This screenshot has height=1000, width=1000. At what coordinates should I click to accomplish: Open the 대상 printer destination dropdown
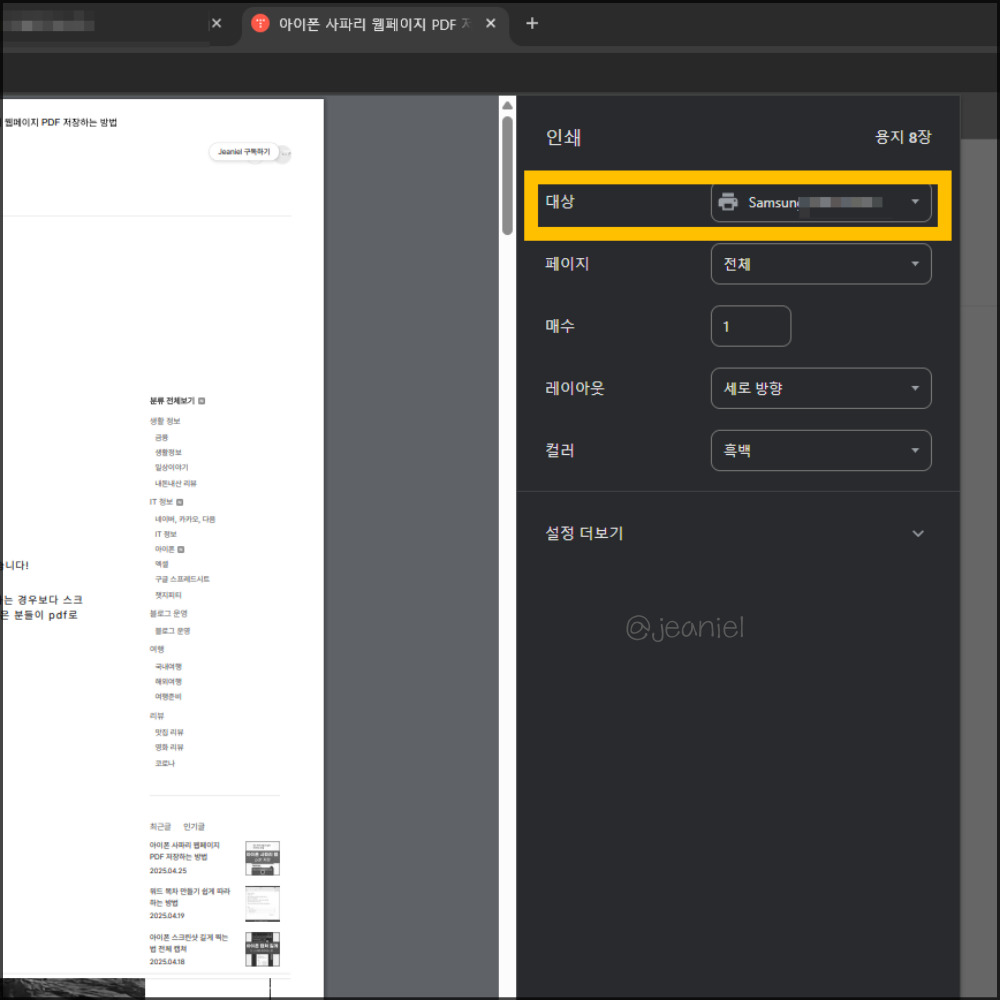click(822, 203)
